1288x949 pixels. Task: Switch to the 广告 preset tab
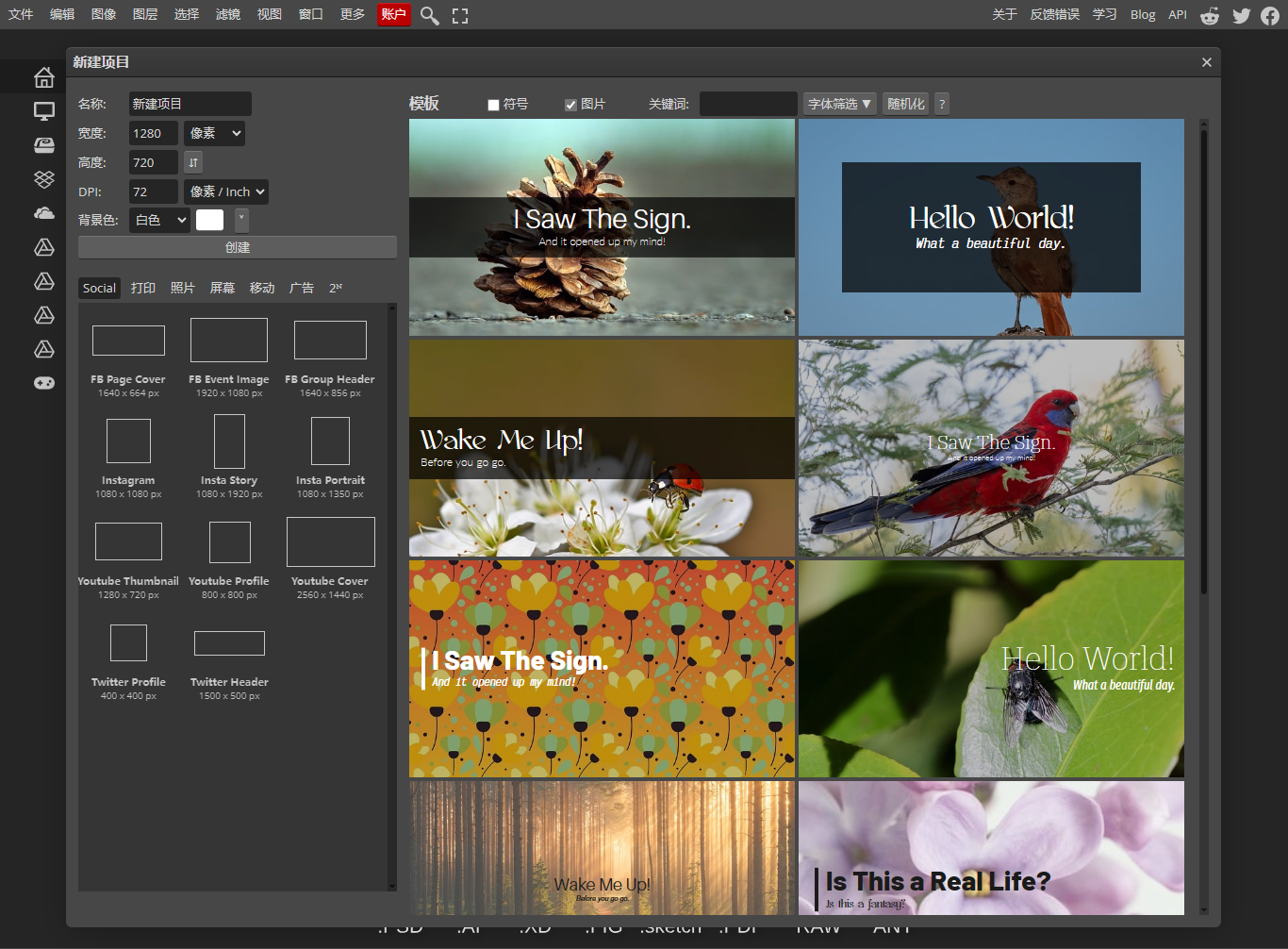(x=302, y=288)
